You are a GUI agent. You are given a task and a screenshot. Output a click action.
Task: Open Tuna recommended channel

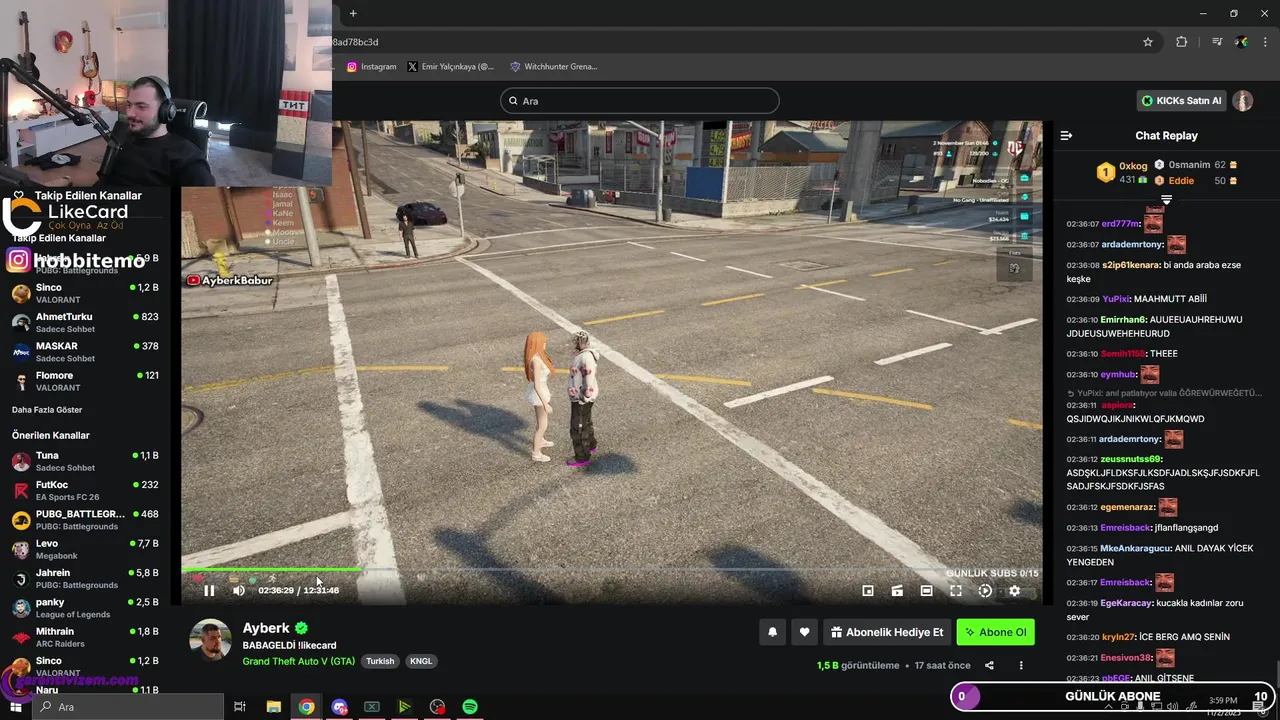tap(85, 461)
